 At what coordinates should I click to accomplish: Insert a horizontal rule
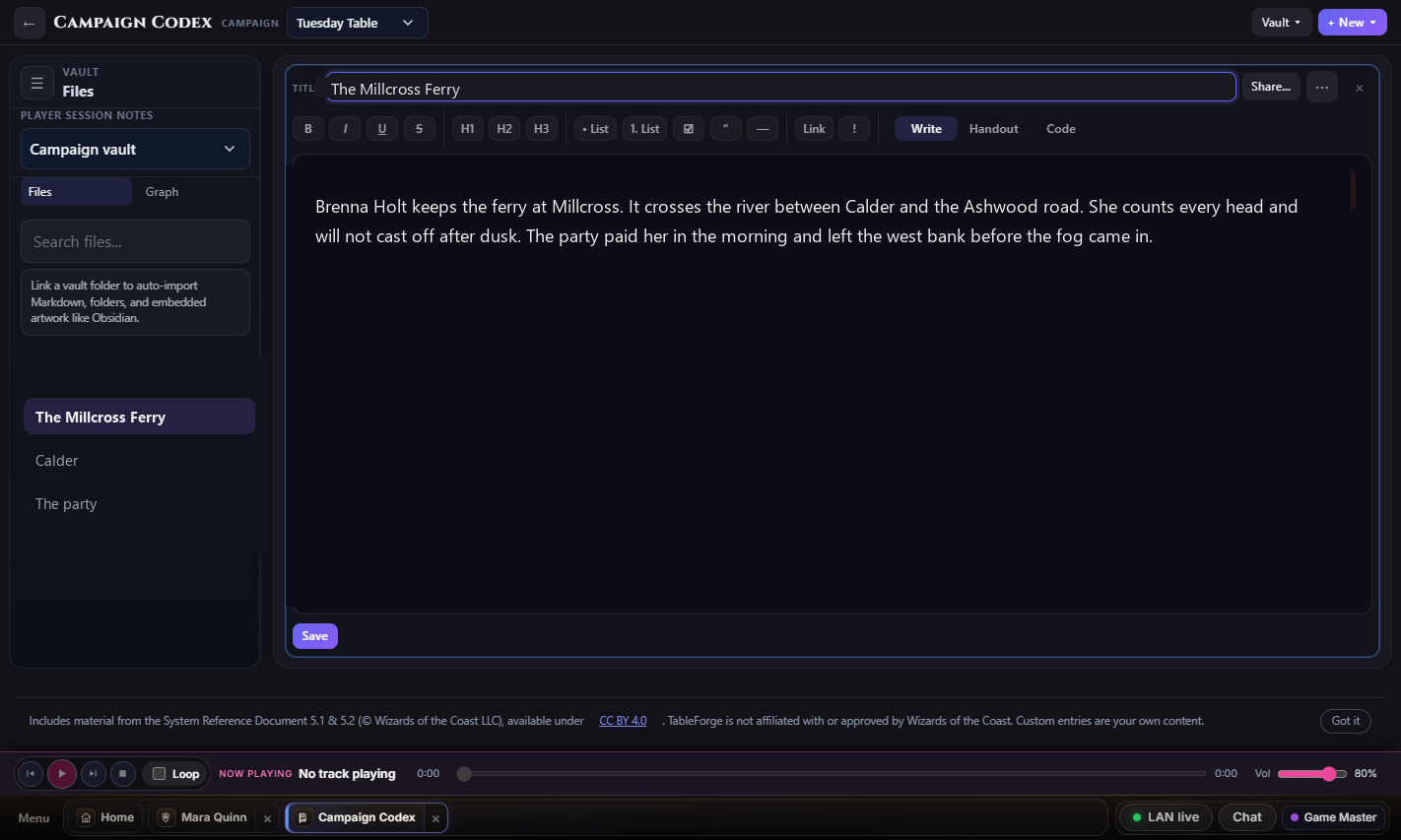click(763, 129)
